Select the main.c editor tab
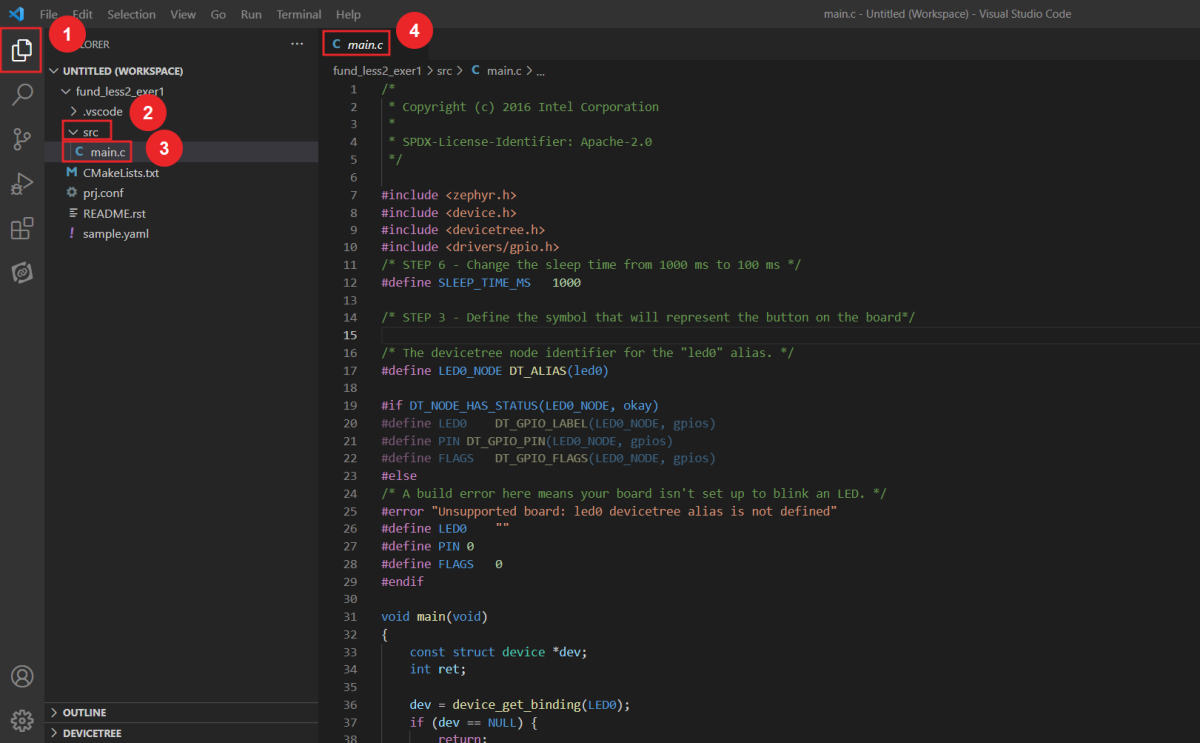Image resolution: width=1200 pixels, height=743 pixels. pyautogui.click(x=356, y=43)
